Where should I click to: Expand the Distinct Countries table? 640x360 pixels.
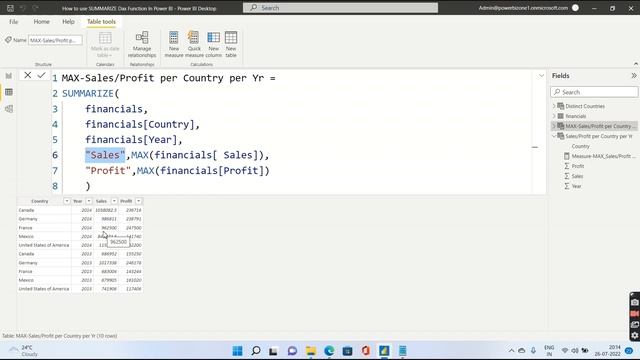554,106
